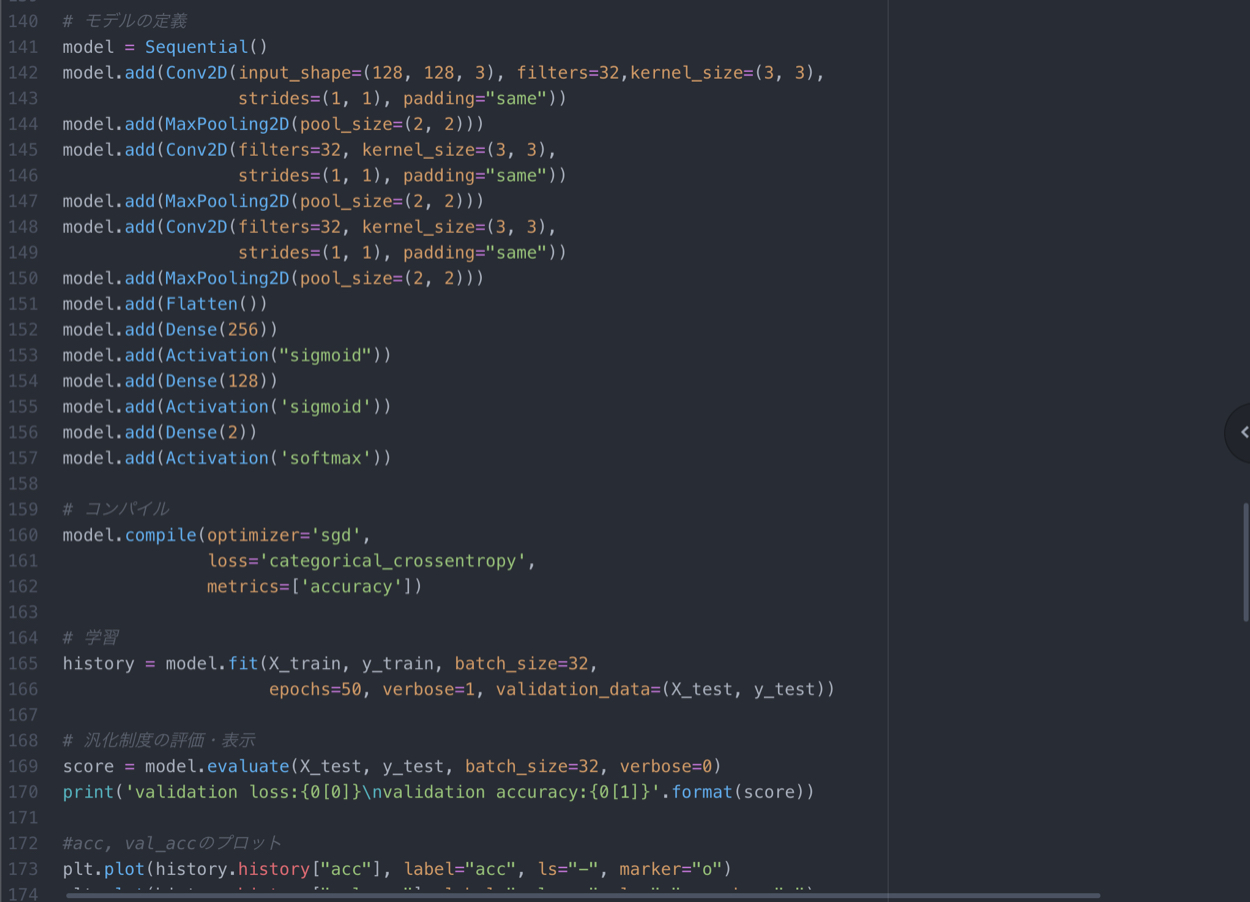Click the epochs=50 argument
1250x902 pixels.
[x=315, y=689]
